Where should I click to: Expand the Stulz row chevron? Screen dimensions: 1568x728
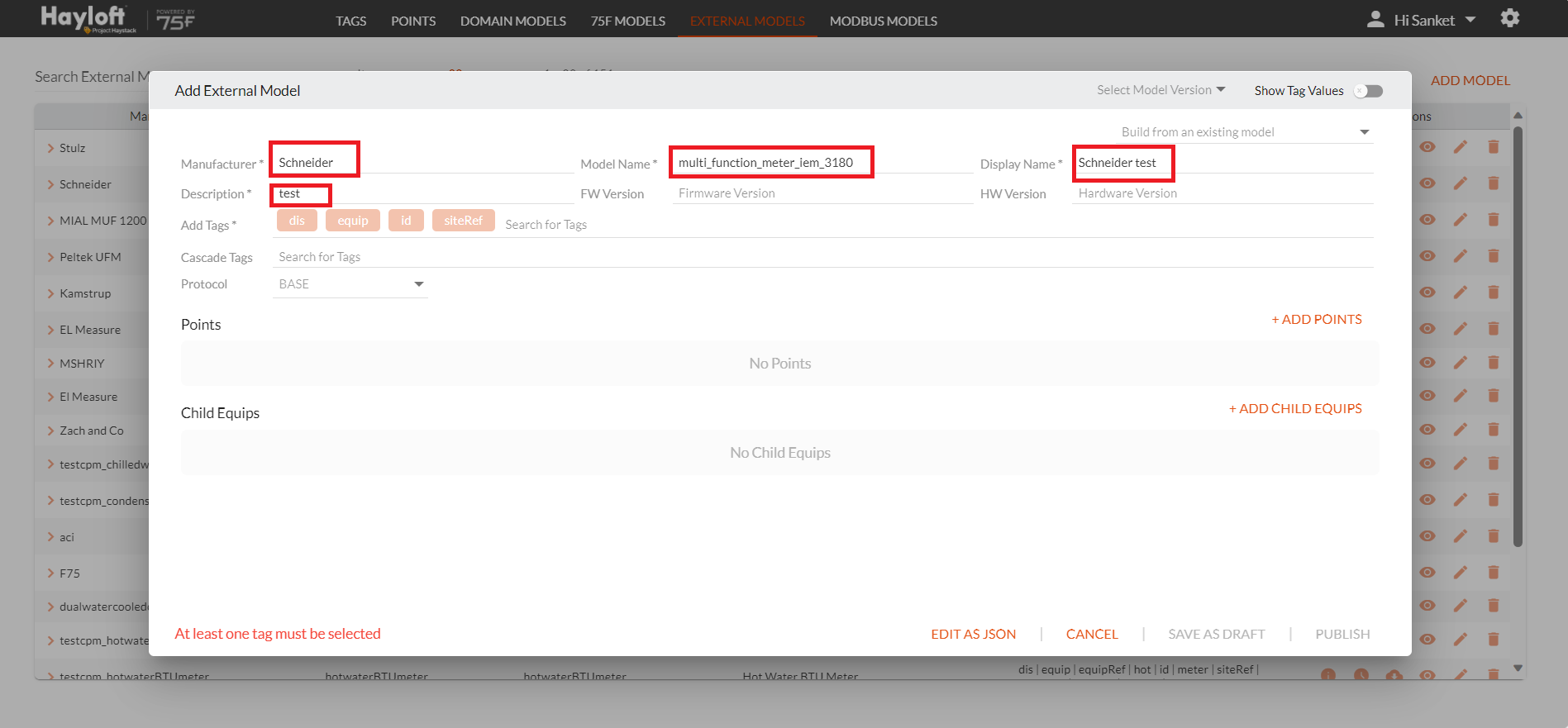coord(50,148)
